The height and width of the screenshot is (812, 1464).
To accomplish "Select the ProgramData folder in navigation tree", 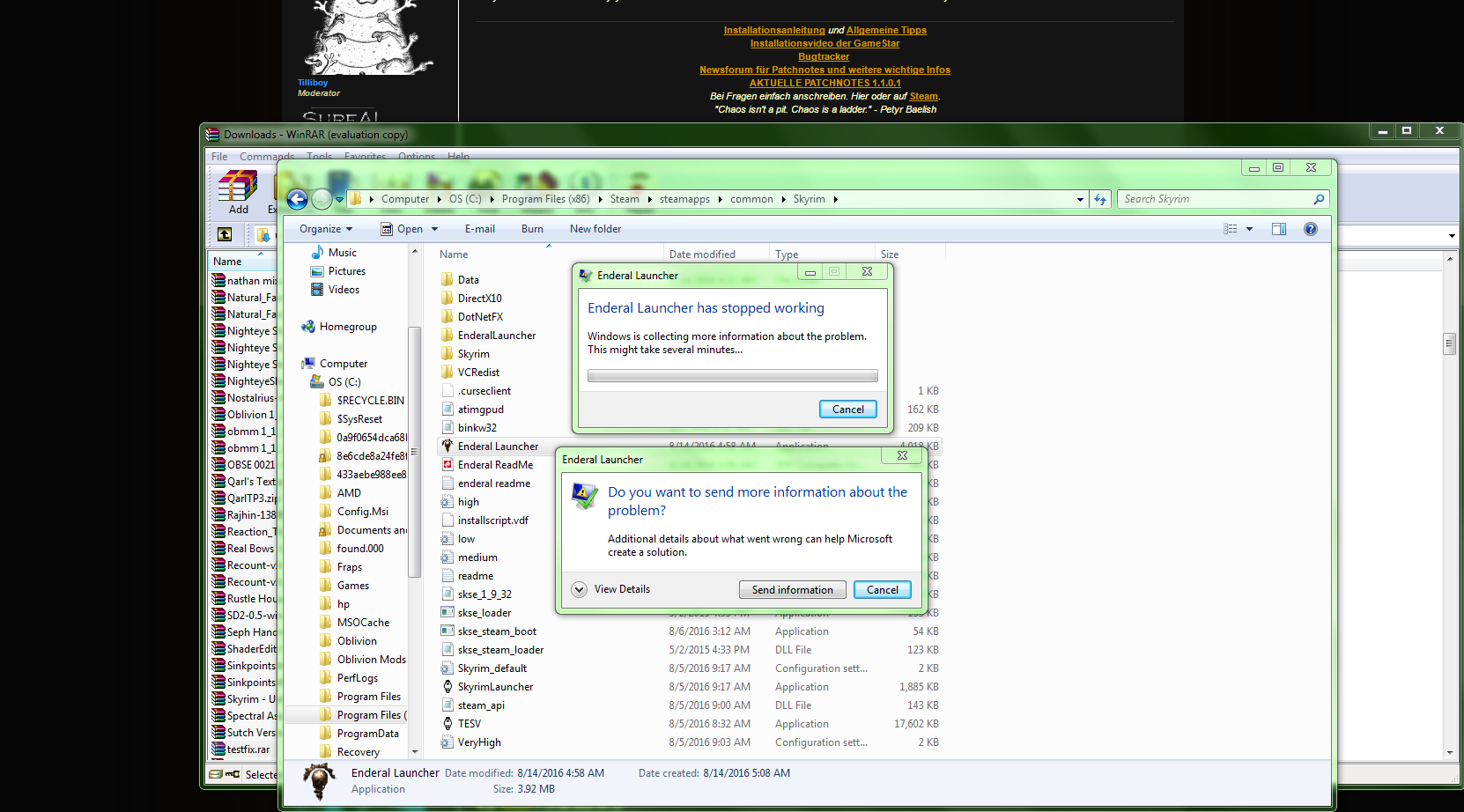I will [367, 734].
